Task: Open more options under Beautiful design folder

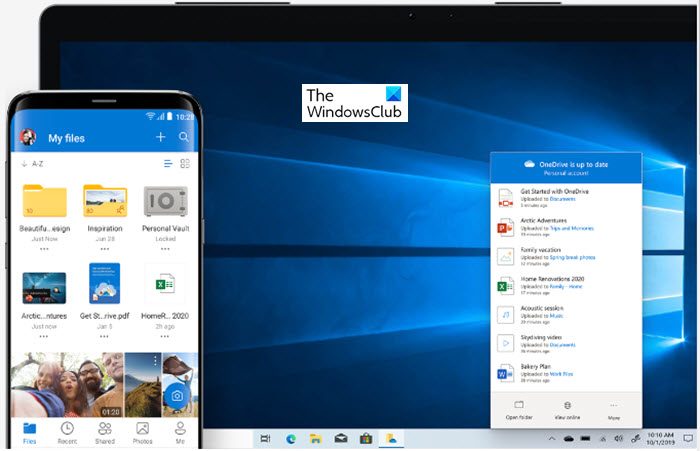Action: pos(44,249)
